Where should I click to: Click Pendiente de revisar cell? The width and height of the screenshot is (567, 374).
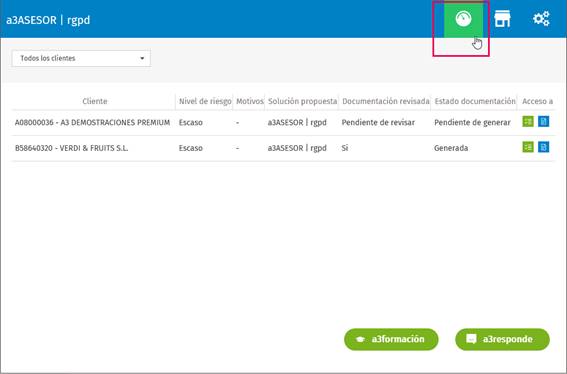(378, 123)
